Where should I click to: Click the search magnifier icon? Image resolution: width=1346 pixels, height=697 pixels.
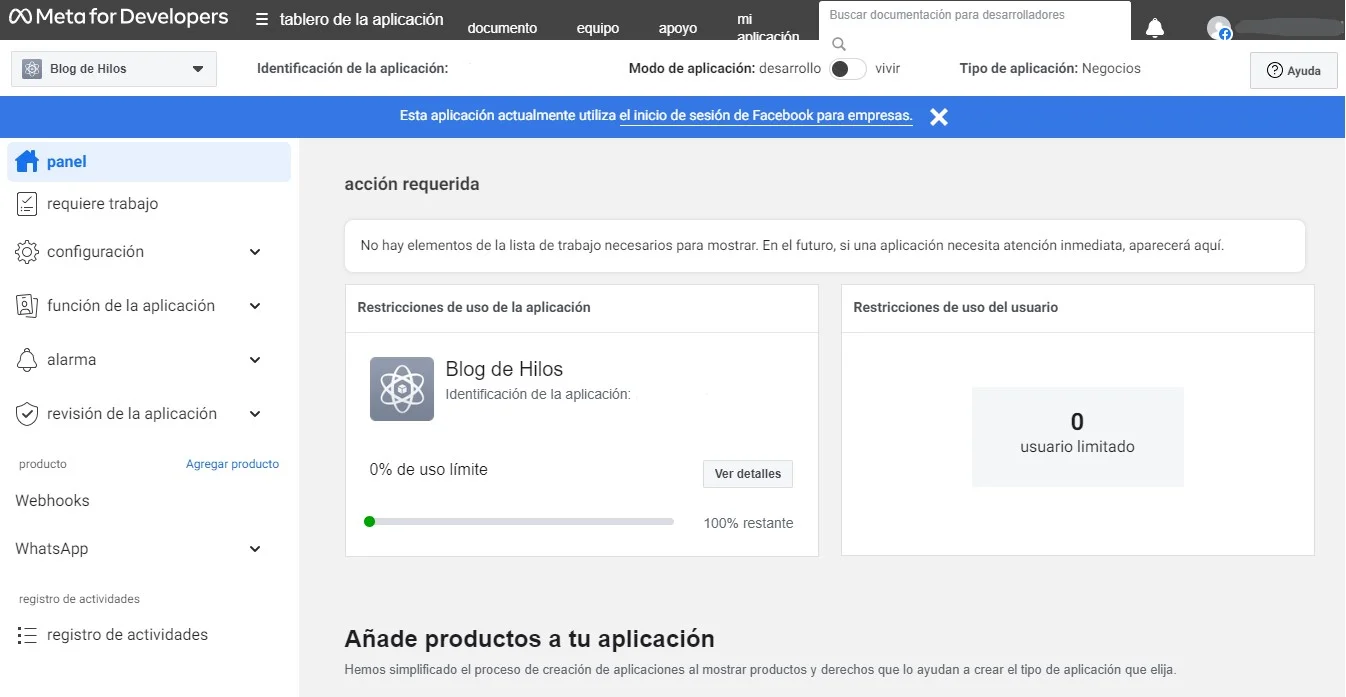point(839,44)
